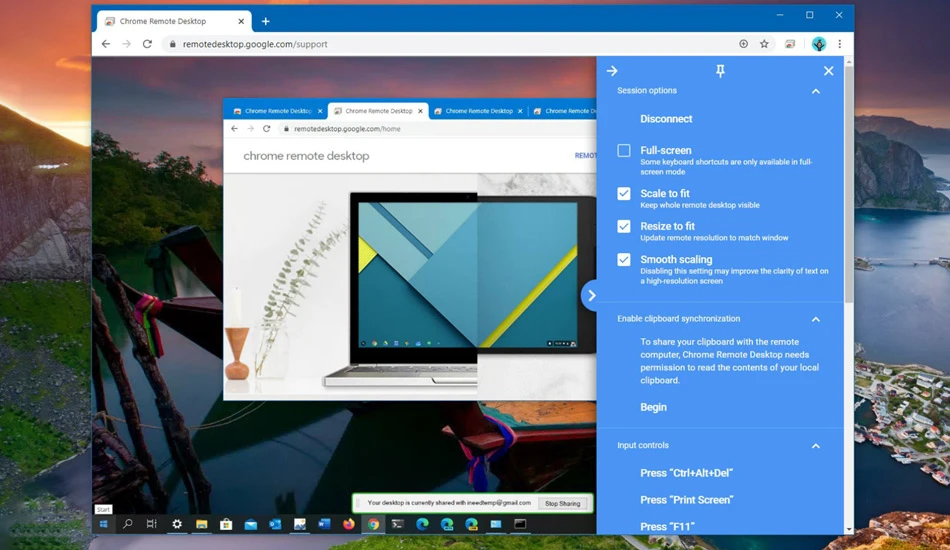This screenshot has height=550, width=950.
Task: Collapse the Input controls section
Action: tap(815, 446)
